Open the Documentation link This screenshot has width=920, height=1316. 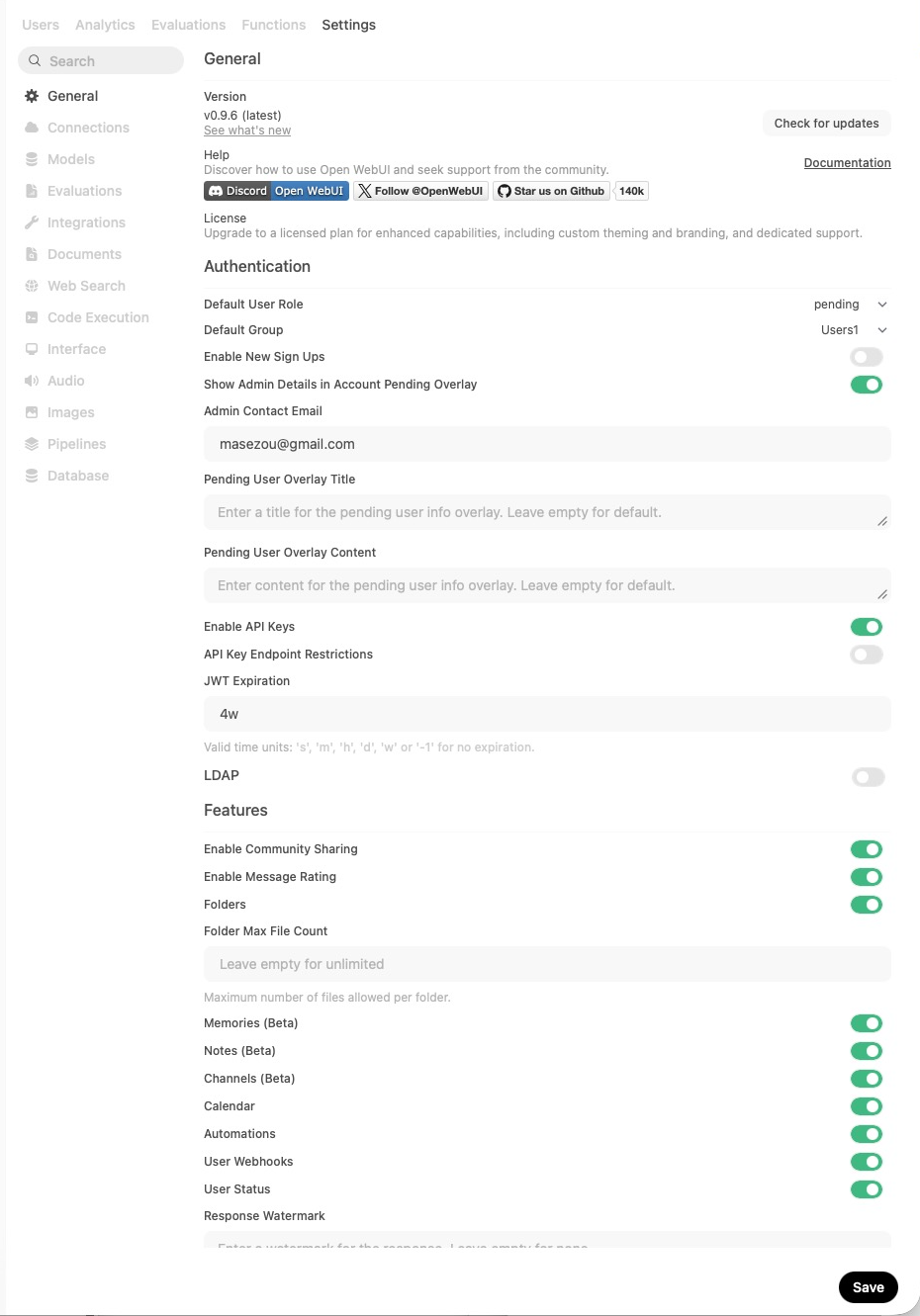point(848,163)
